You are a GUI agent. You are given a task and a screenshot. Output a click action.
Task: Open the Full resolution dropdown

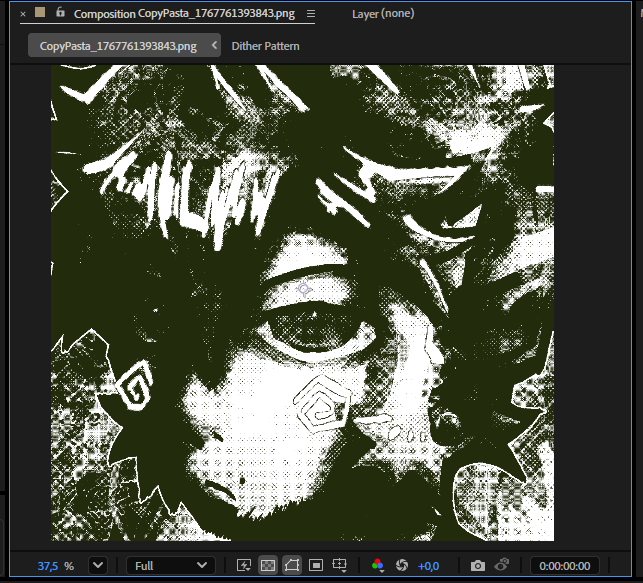171,566
